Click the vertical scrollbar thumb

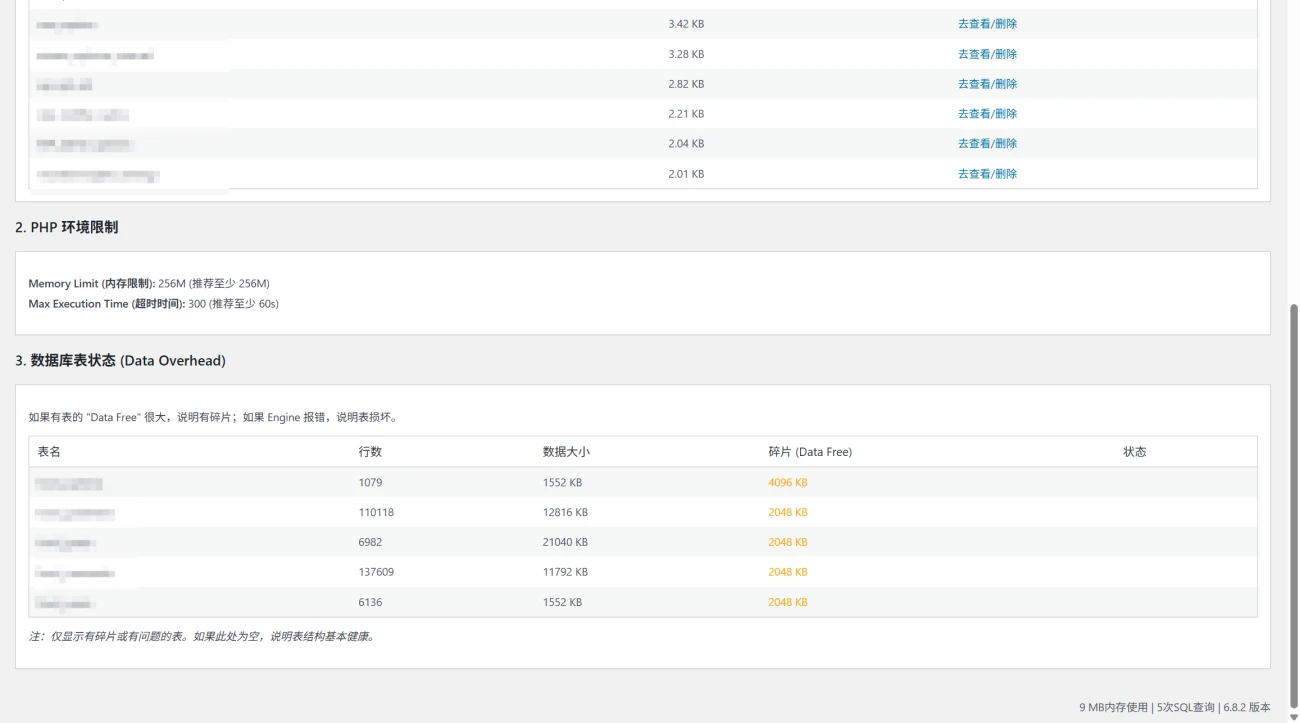[1293, 500]
